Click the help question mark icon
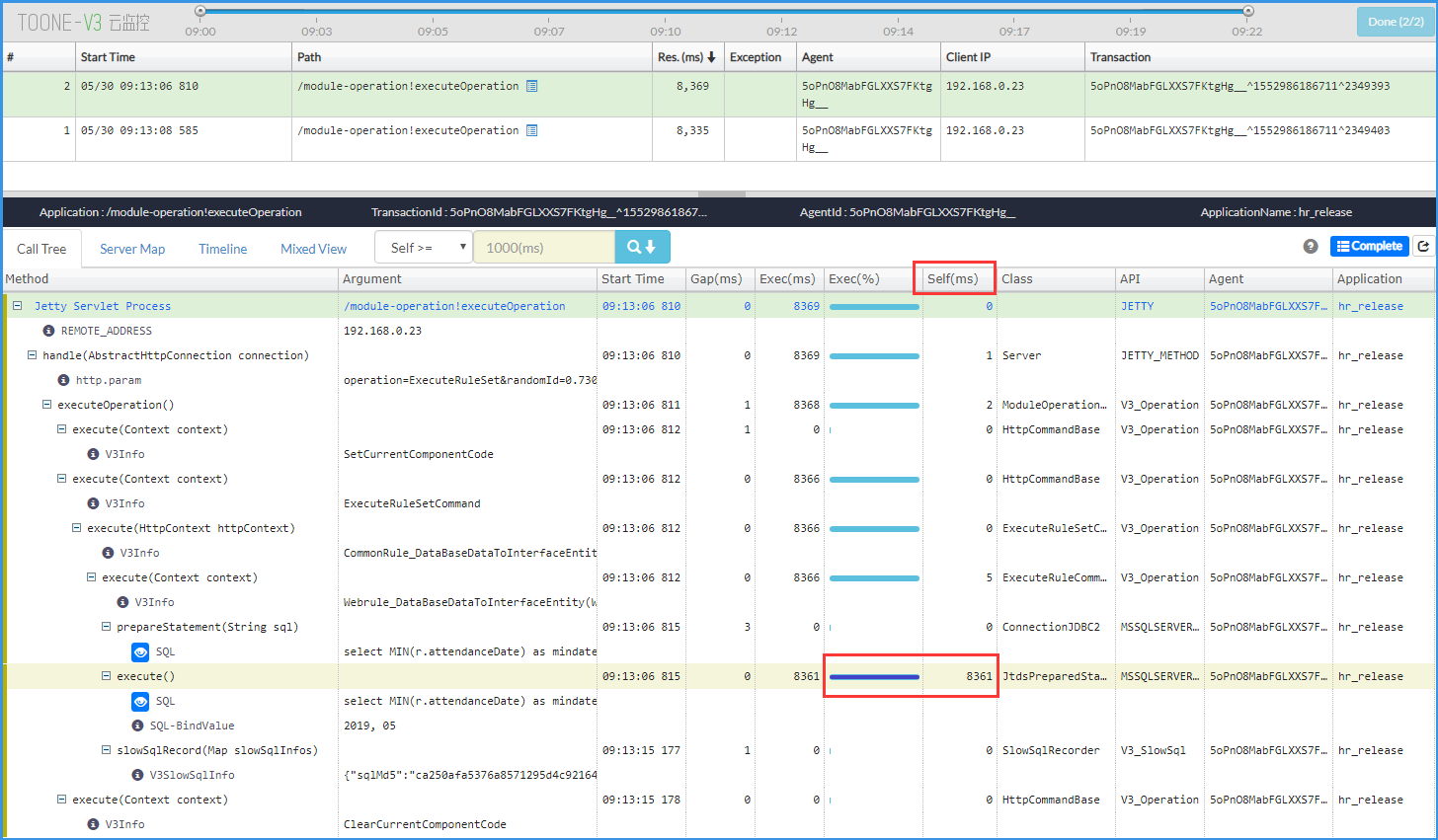The width and height of the screenshot is (1438, 840). tap(1311, 247)
